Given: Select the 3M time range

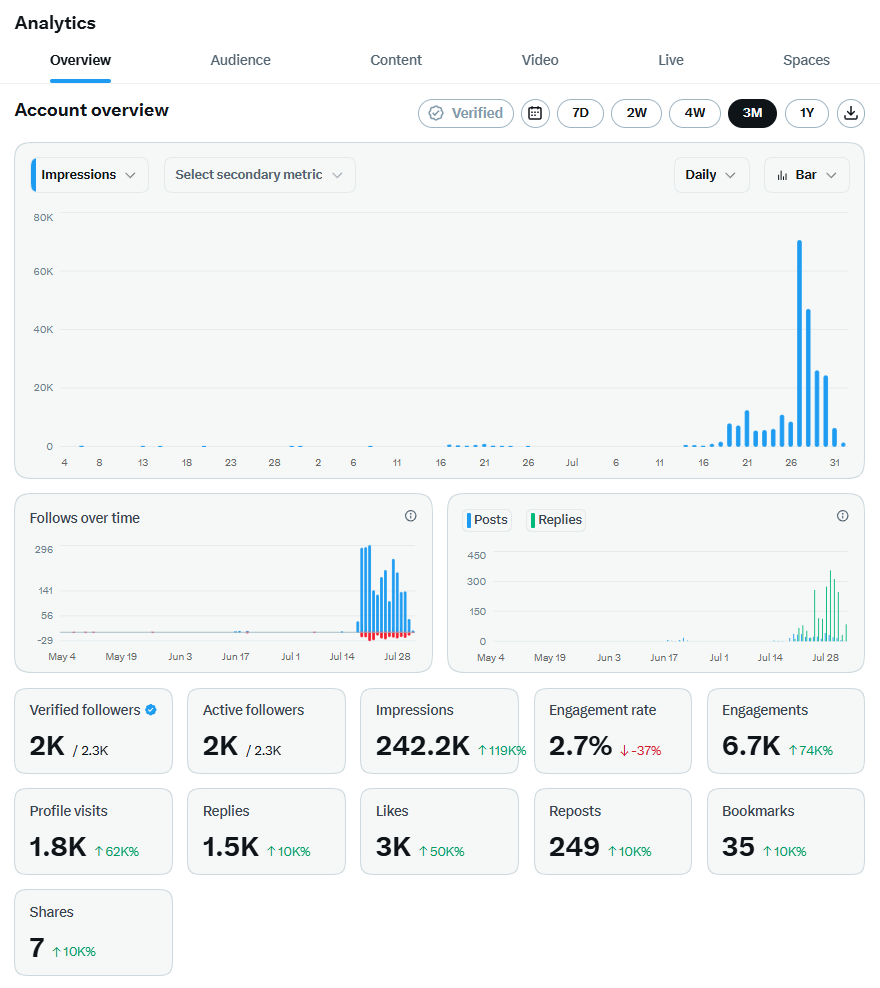Looking at the screenshot, I should click(752, 113).
